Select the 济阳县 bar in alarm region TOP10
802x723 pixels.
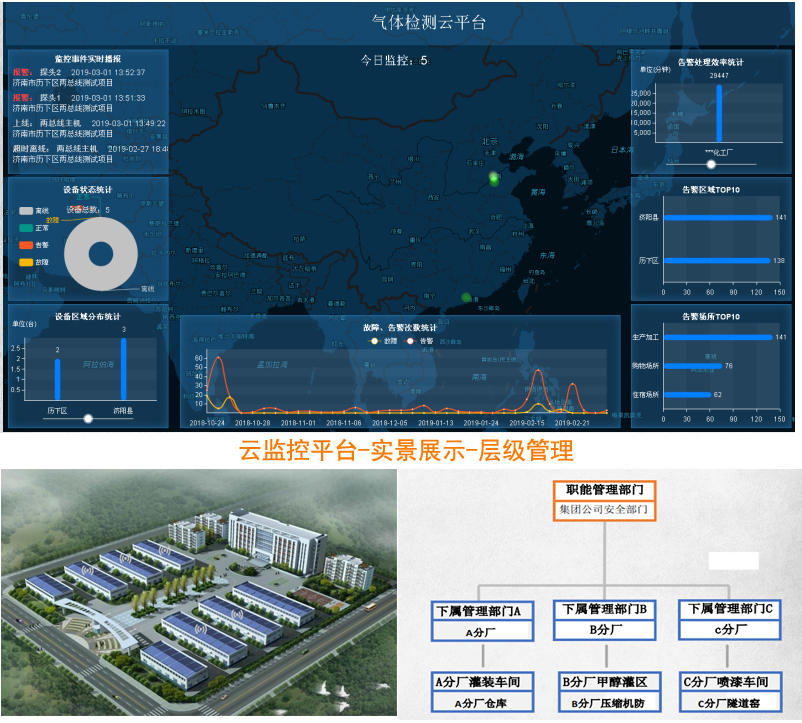click(x=717, y=217)
